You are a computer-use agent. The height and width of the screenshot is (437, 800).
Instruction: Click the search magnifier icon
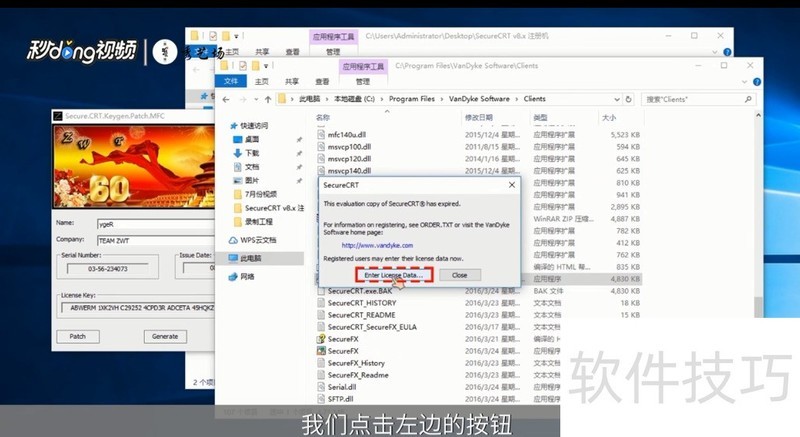click(748, 99)
